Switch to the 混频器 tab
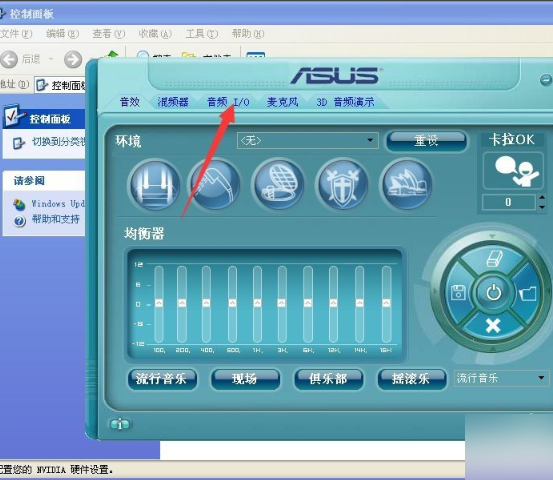 tap(173, 102)
